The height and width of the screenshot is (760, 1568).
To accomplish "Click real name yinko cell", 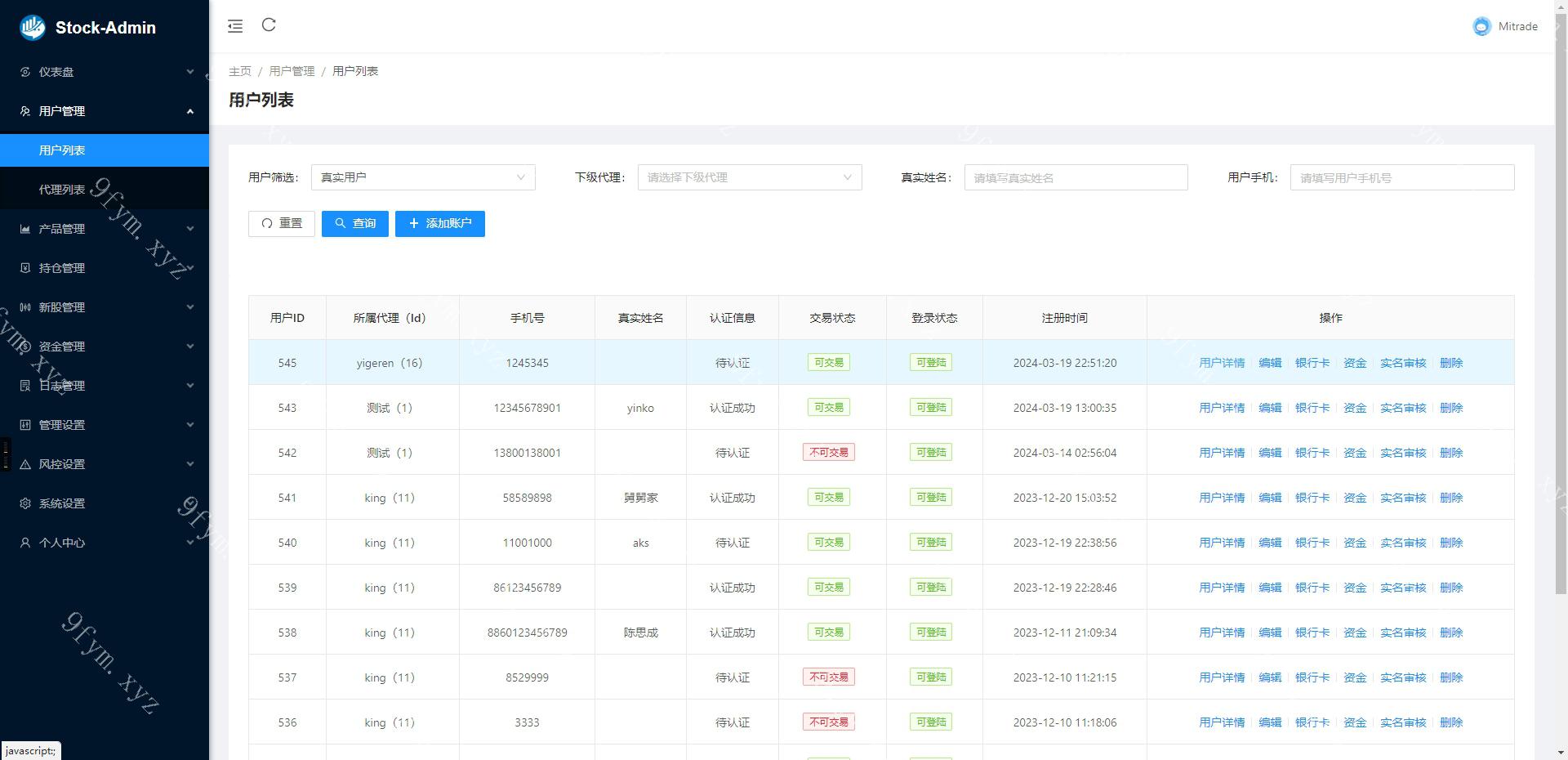I will point(640,408).
